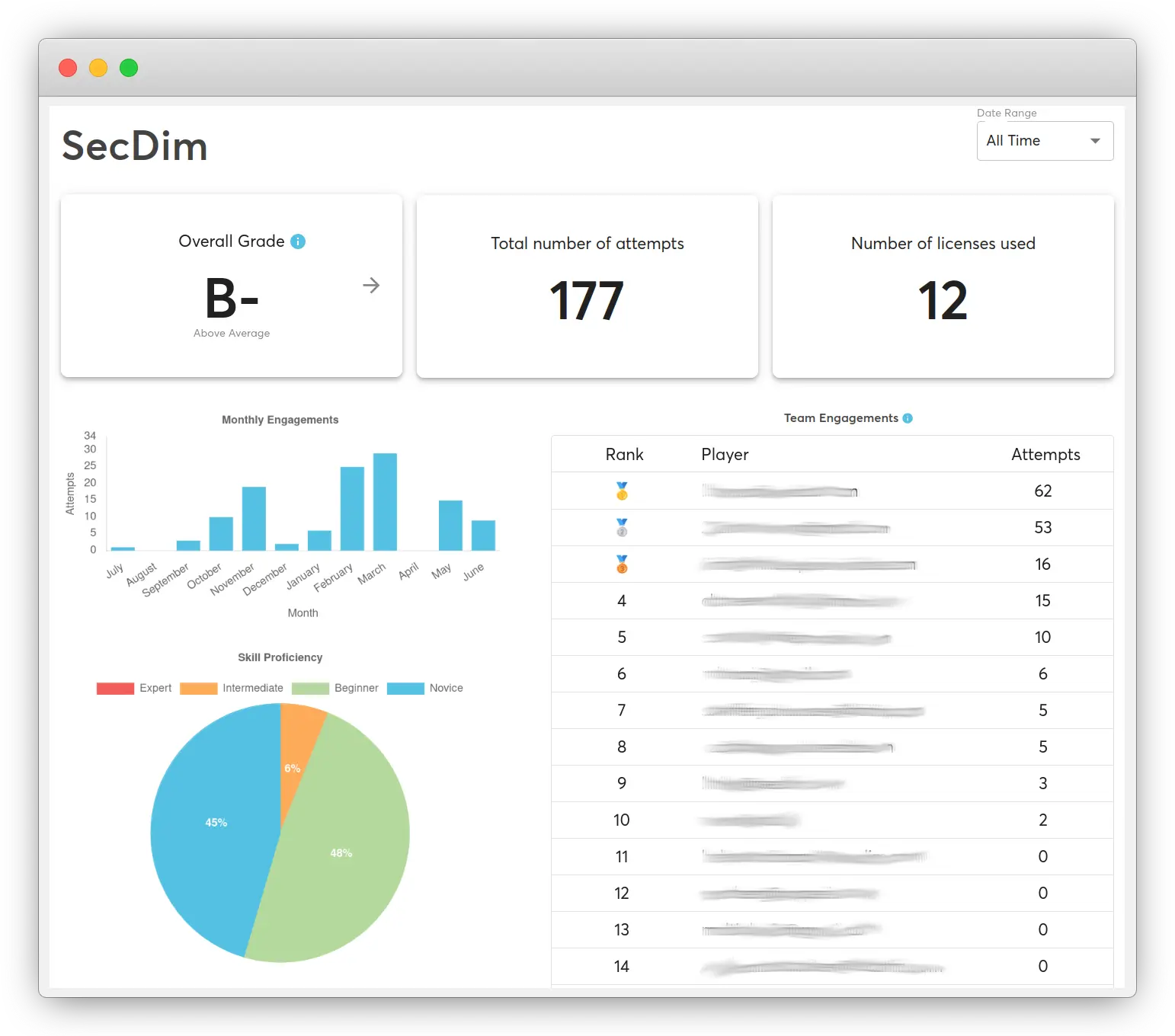Click the Date Range dropdown chevron
Image resolution: width=1175 pixels, height=1036 pixels.
pyautogui.click(x=1096, y=140)
